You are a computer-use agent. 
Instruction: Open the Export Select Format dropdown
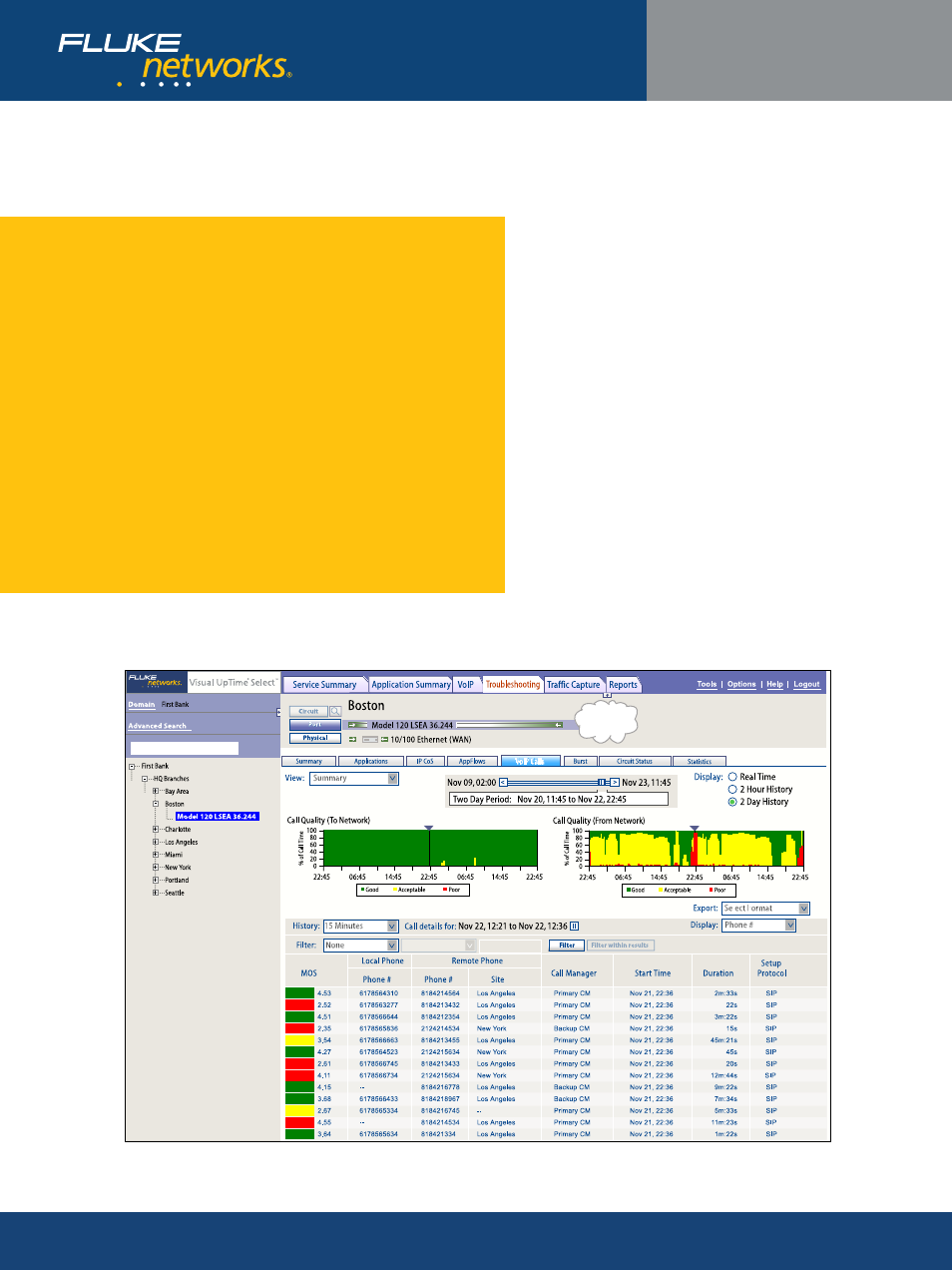pos(765,909)
